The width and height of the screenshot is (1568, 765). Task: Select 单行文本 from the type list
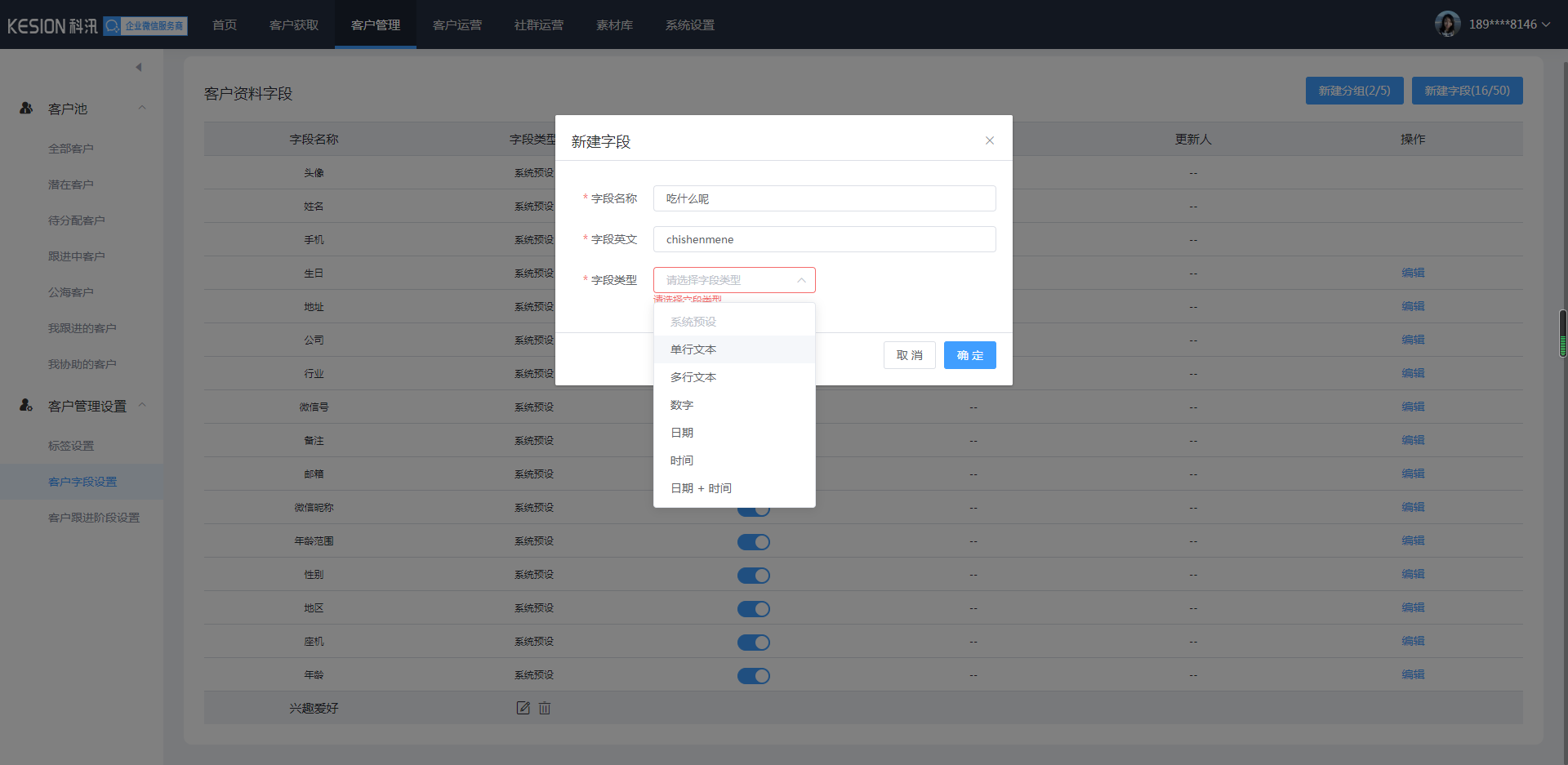point(693,349)
